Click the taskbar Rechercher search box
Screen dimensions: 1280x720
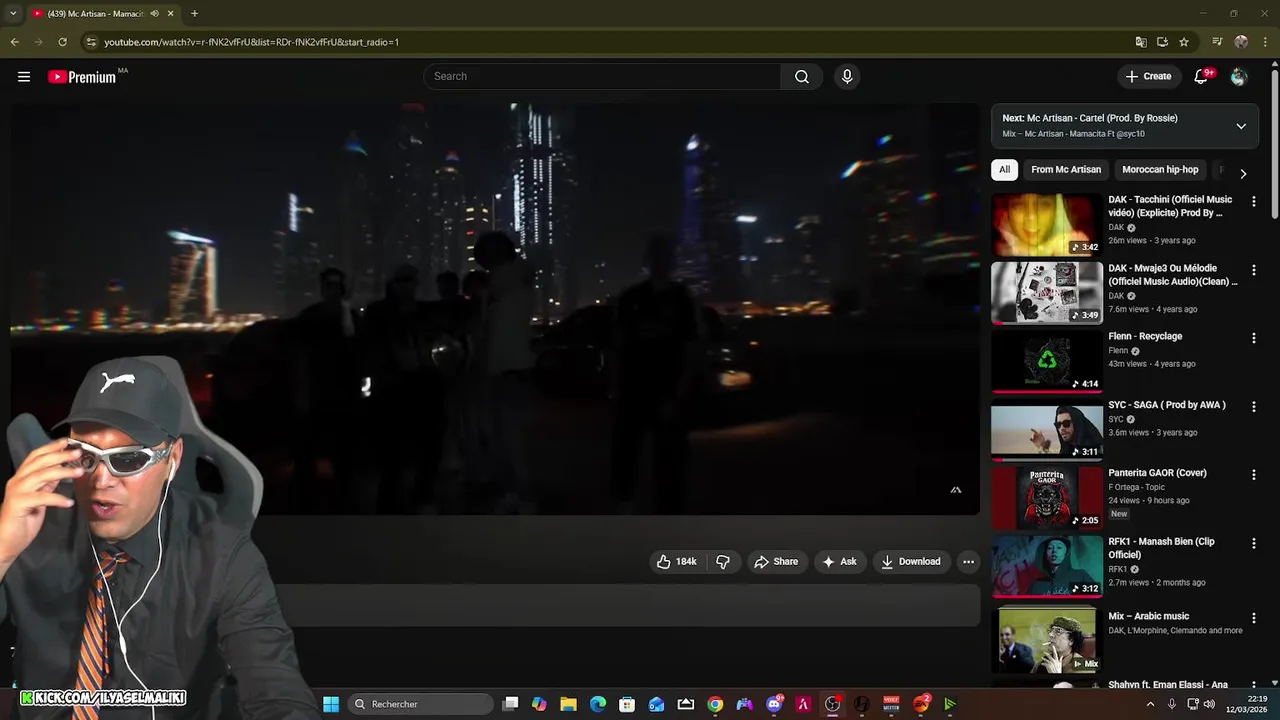click(422, 704)
